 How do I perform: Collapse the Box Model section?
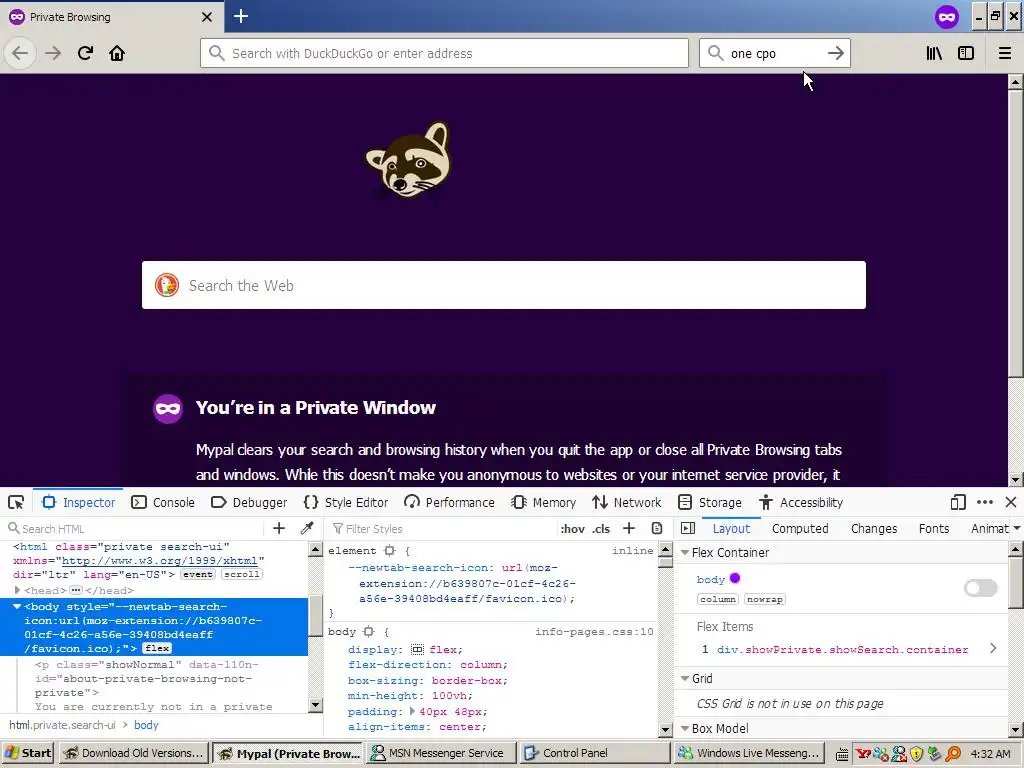(x=685, y=728)
